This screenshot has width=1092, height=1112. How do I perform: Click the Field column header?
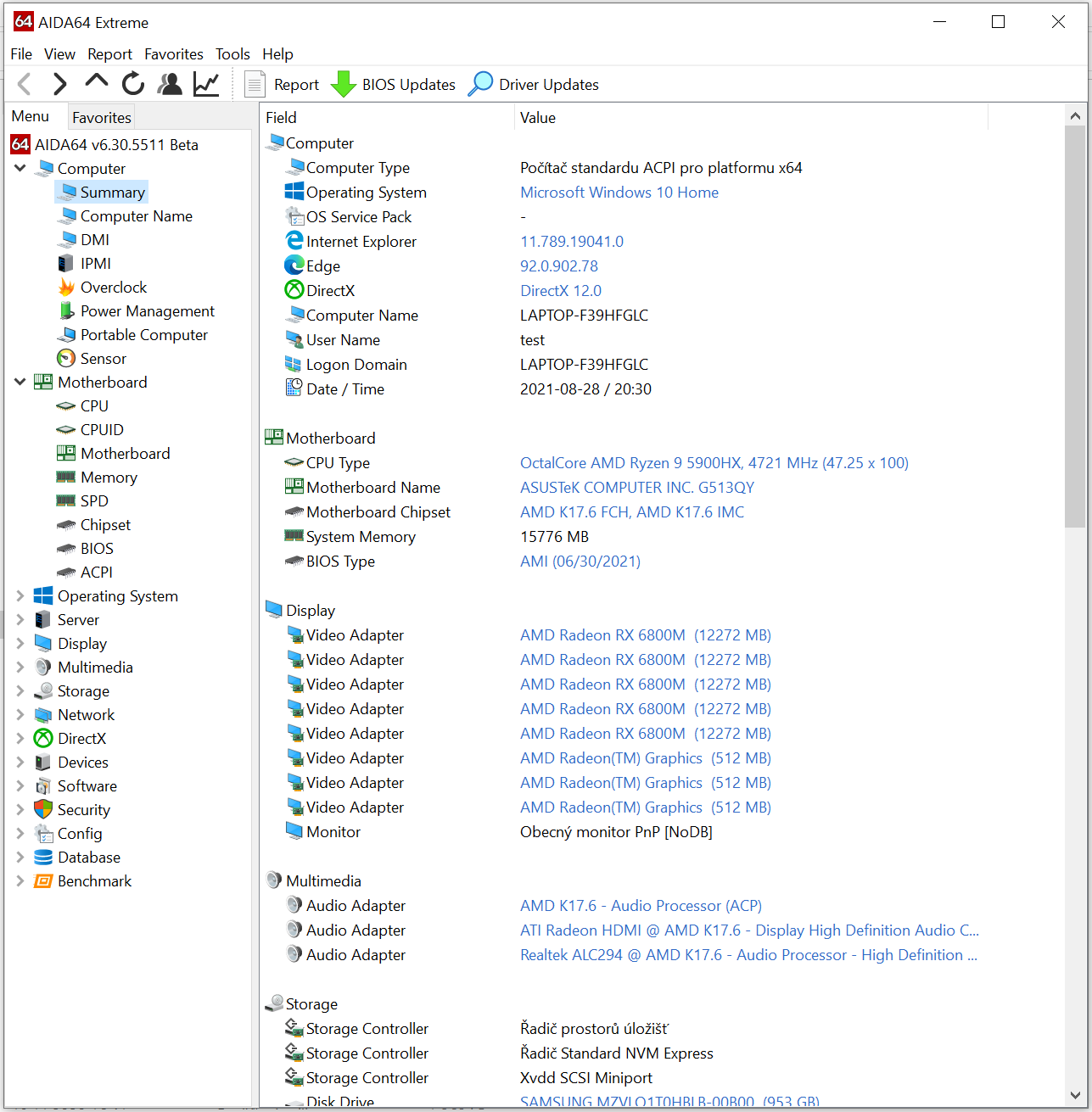(387, 117)
